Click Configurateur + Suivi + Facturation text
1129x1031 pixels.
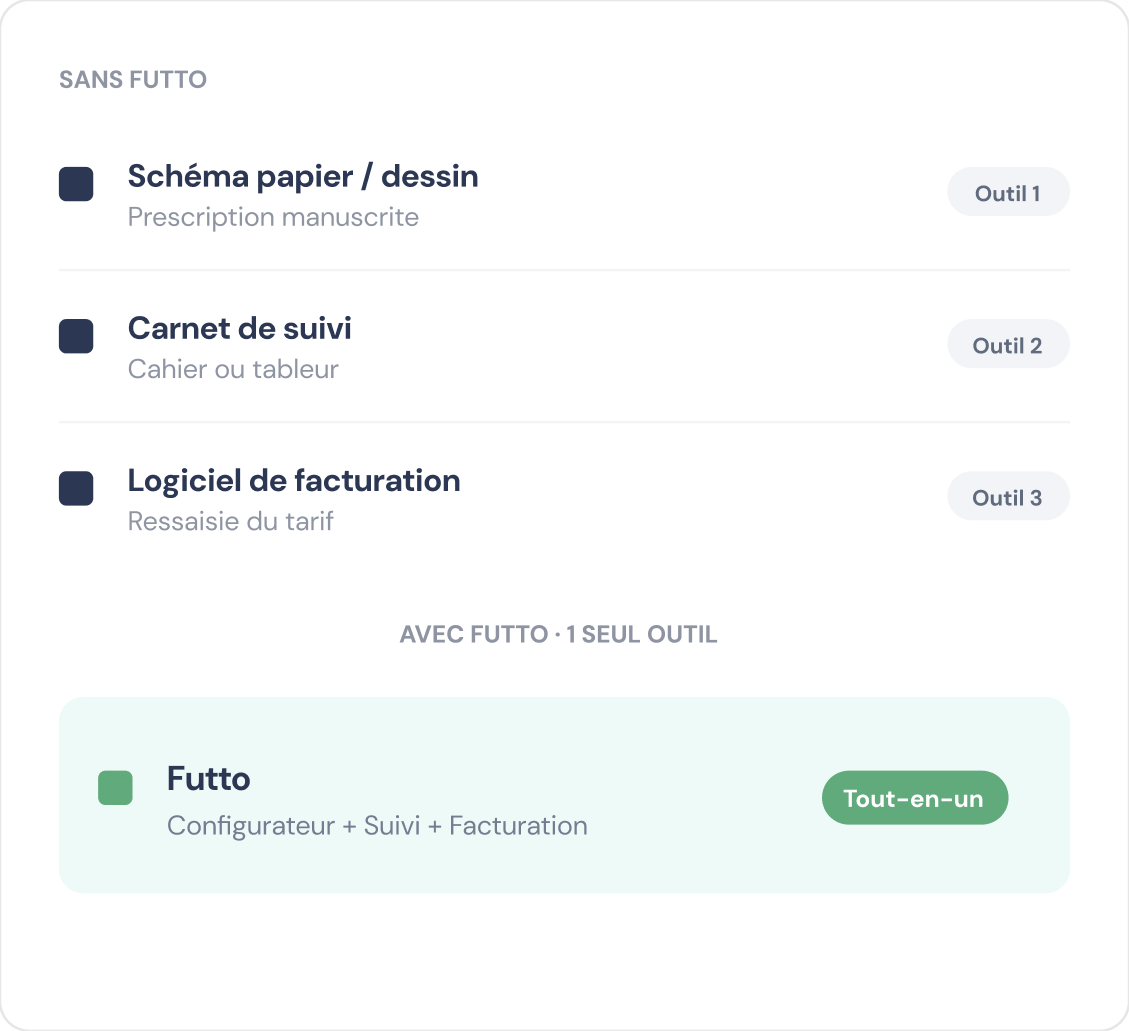(x=377, y=826)
